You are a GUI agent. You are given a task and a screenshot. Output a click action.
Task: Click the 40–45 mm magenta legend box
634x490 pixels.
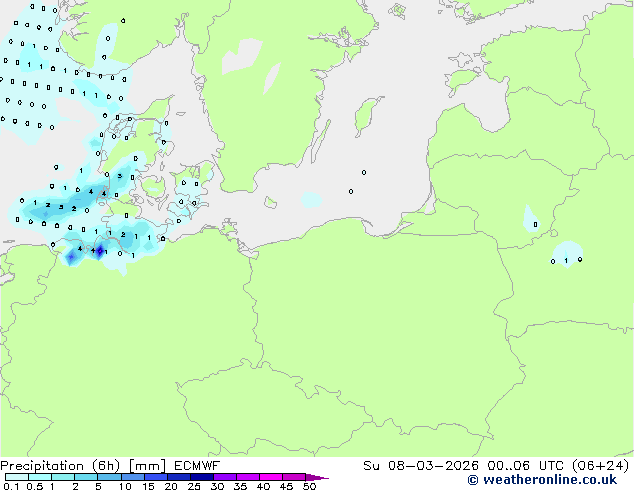[x=271, y=477]
